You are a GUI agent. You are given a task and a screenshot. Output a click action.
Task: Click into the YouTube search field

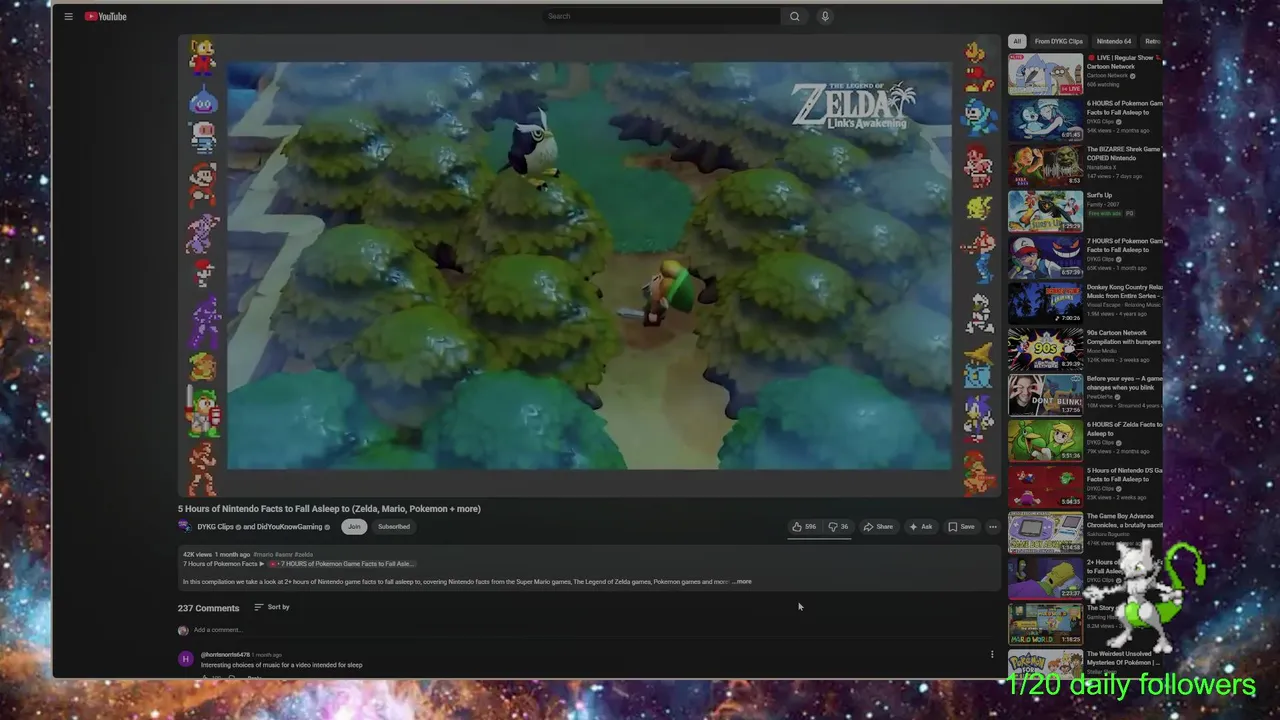(x=661, y=16)
